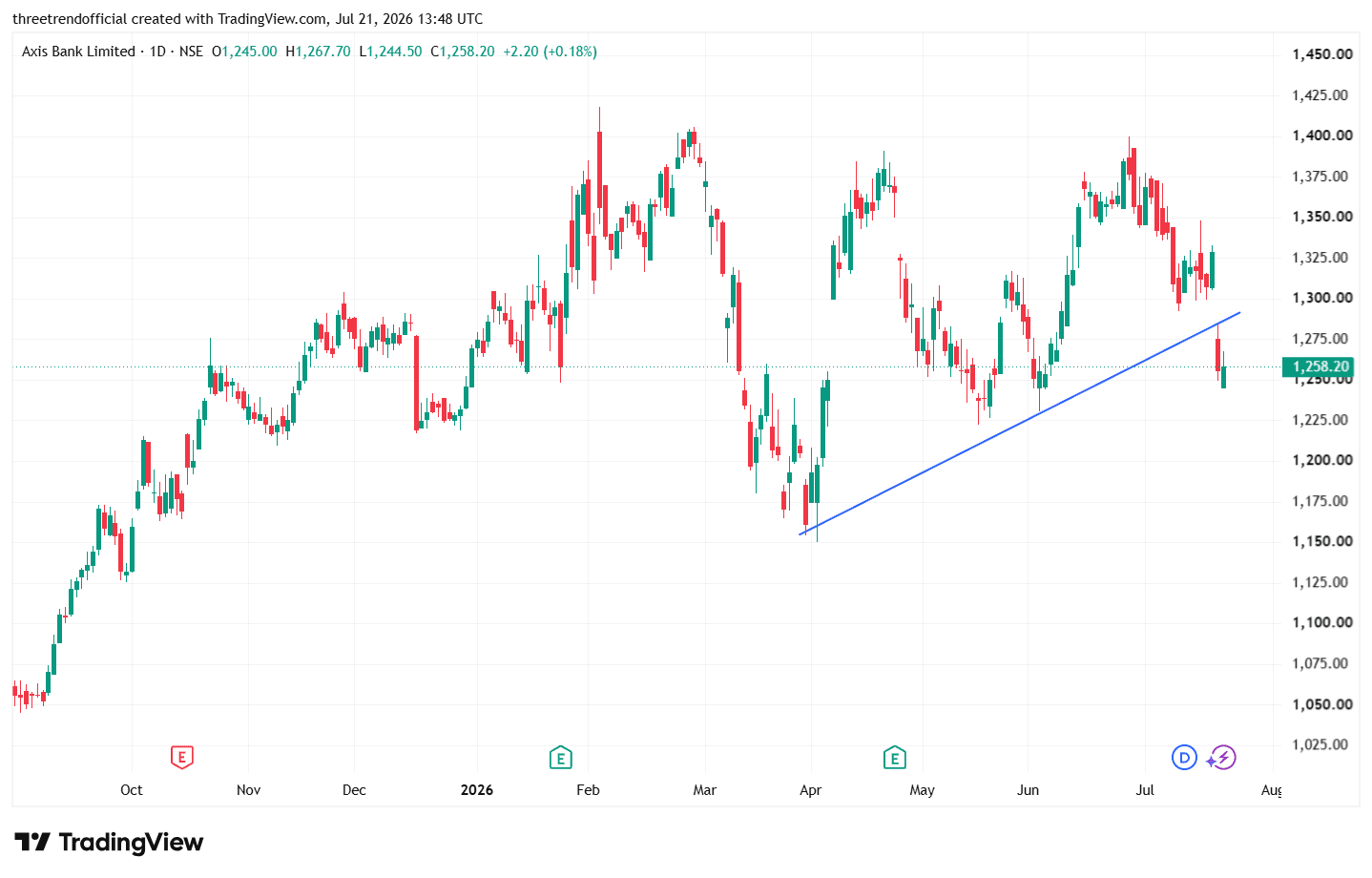
Task: Open the green earnings E marker above Feb
Action: point(560,758)
